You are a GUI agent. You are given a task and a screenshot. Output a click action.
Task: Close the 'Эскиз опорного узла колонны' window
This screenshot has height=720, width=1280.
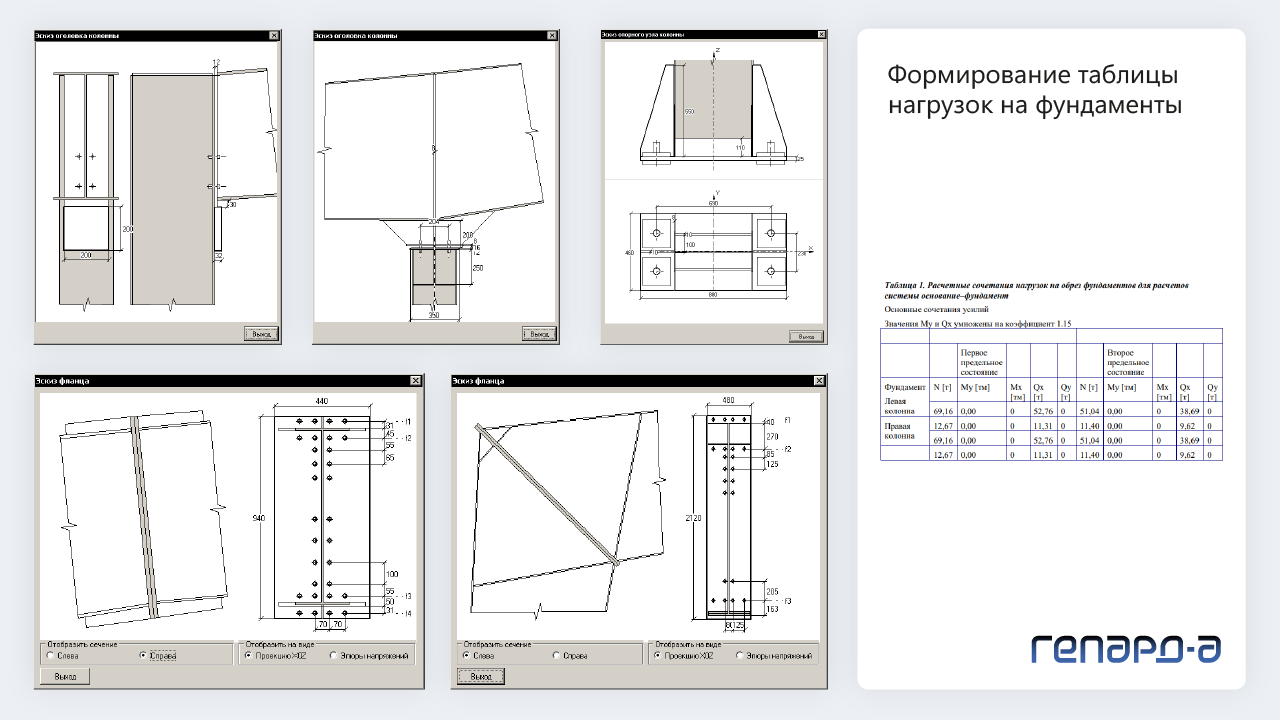[822, 34]
